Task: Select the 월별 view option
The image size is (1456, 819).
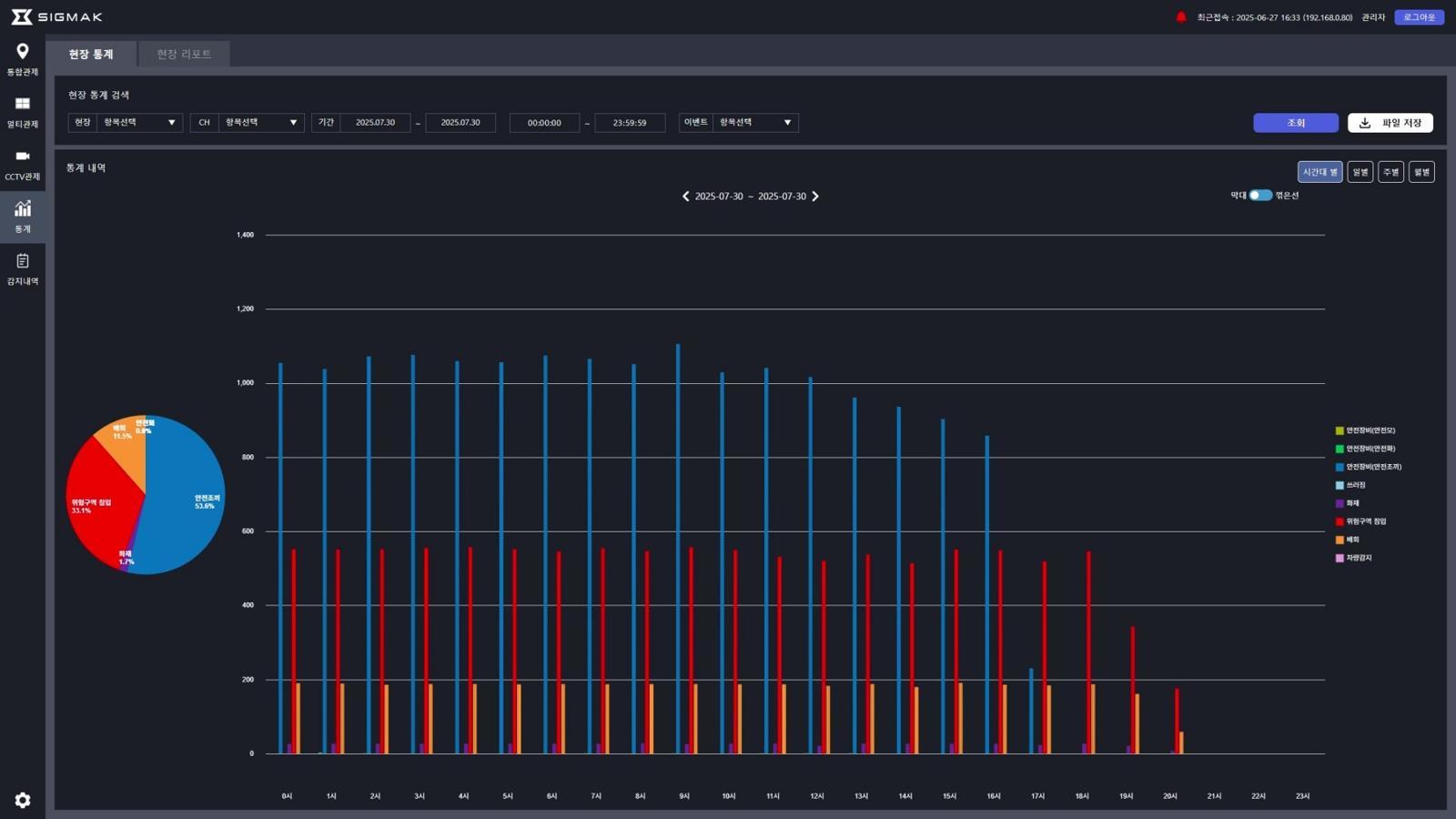Action: 1421,172
